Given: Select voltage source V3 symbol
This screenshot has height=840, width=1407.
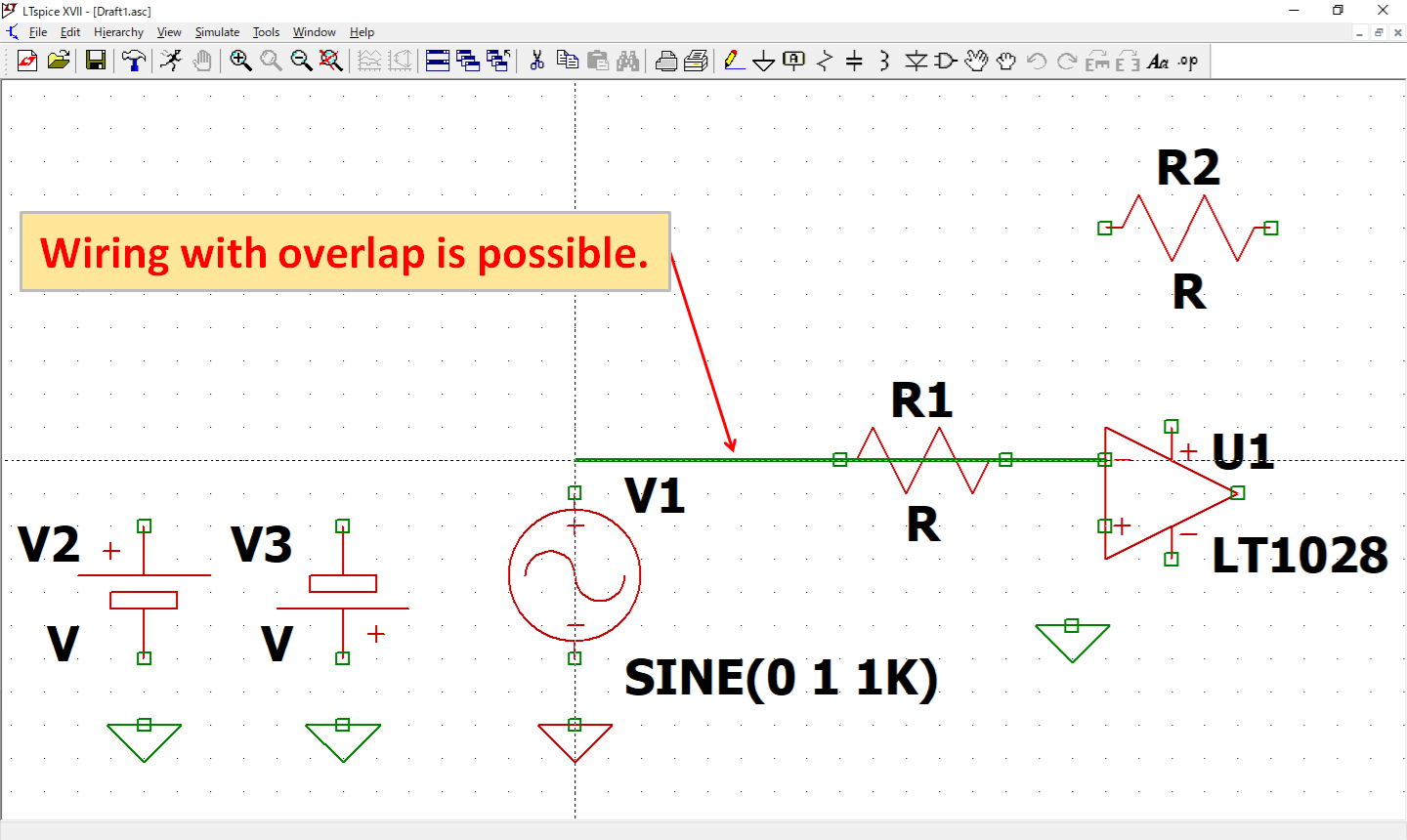Looking at the screenshot, I should pos(342,592).
